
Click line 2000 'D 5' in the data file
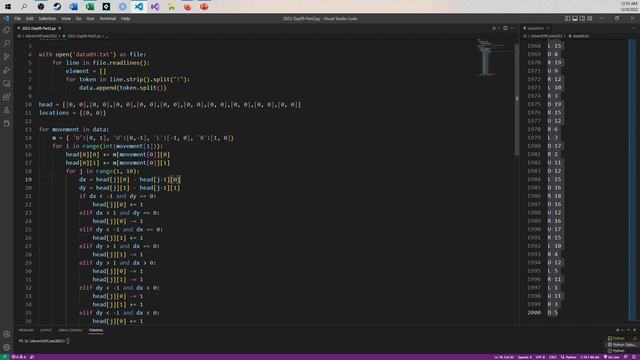[552, 313]
